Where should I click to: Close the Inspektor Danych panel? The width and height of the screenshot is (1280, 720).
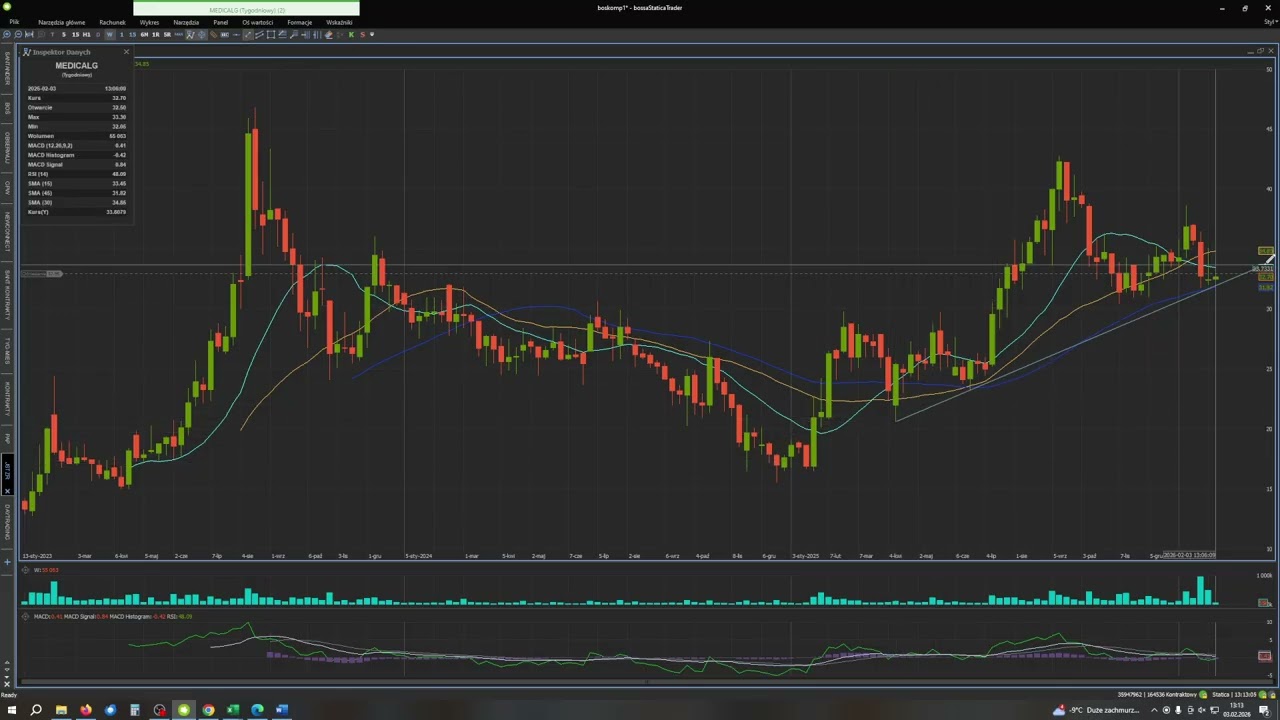coord(126,52)
